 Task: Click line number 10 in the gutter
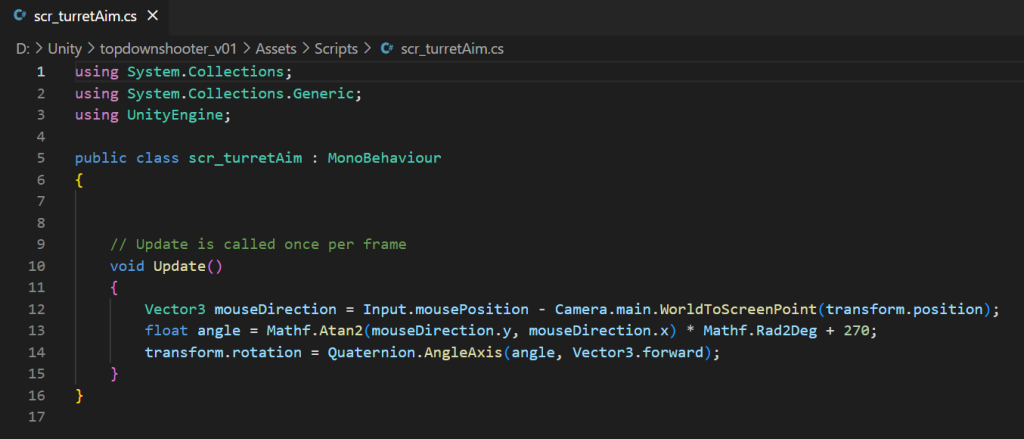(37, 266)
